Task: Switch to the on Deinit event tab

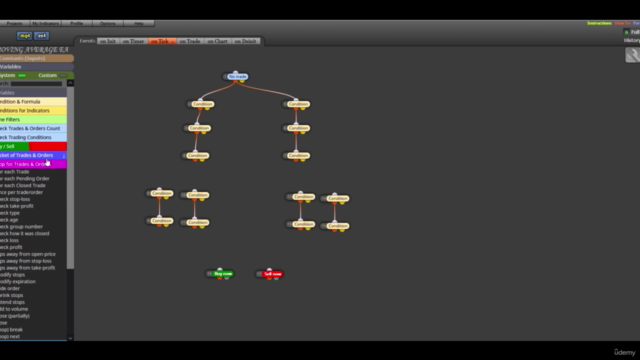Action: coord(245,41)
